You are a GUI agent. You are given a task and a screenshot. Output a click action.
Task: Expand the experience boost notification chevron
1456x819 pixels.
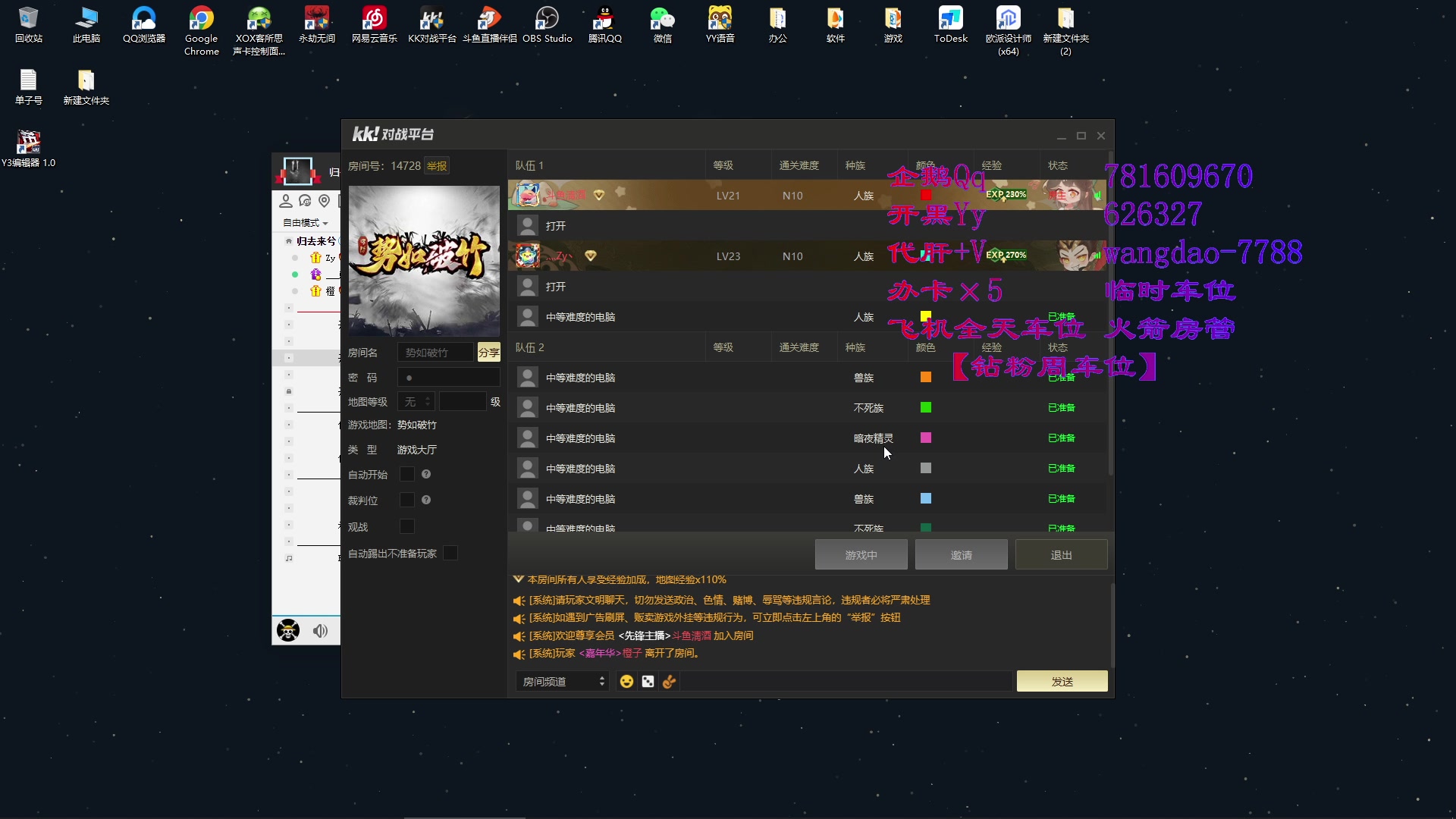(517, 578)
